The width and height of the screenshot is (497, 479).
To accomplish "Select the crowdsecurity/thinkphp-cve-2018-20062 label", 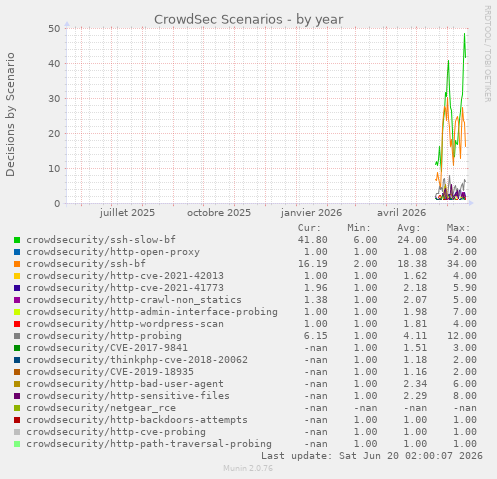I will coord(137,360).
